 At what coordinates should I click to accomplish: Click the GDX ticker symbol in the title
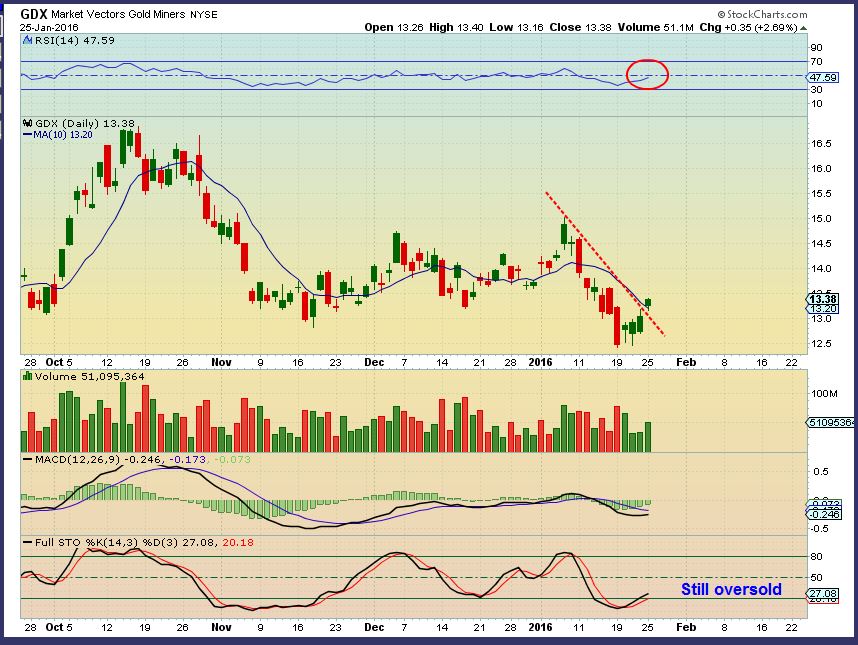point(33,14)
